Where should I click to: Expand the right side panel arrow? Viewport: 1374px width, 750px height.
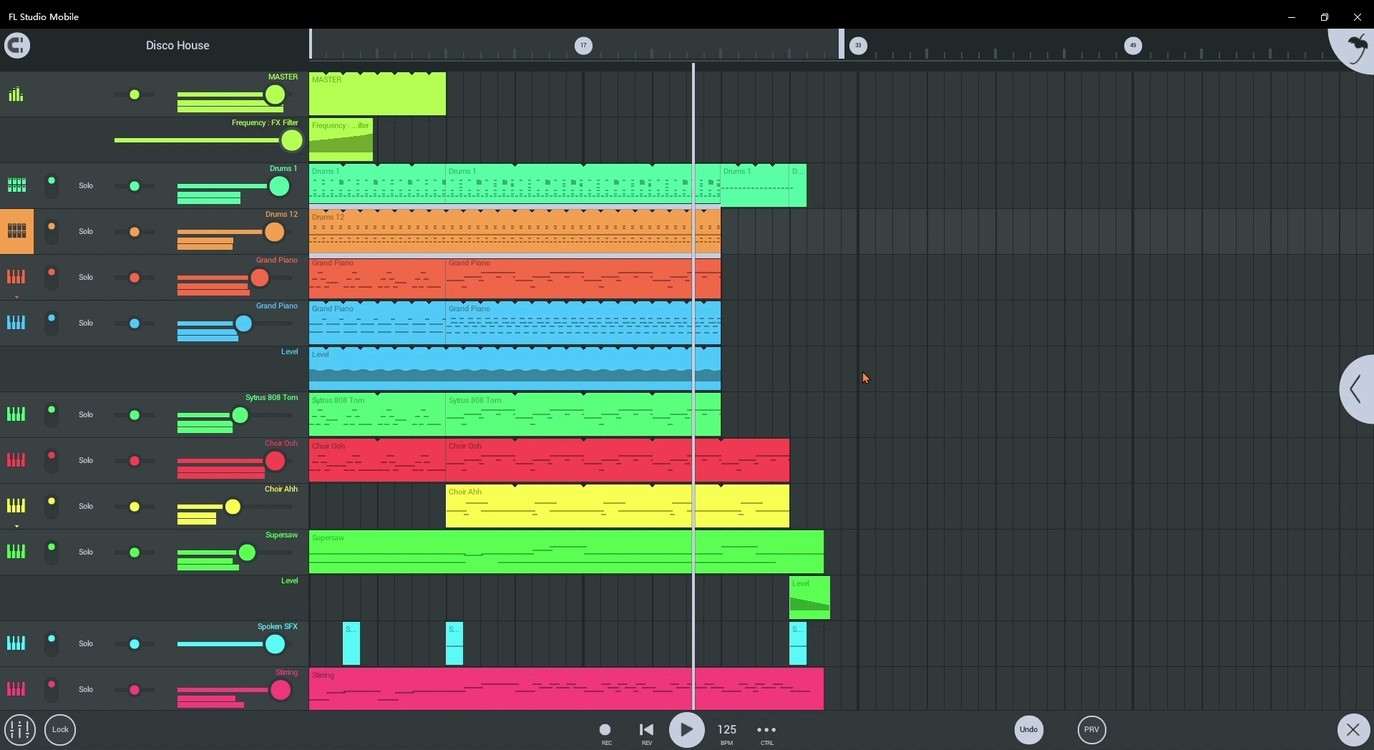click(x=1356, y=389)
